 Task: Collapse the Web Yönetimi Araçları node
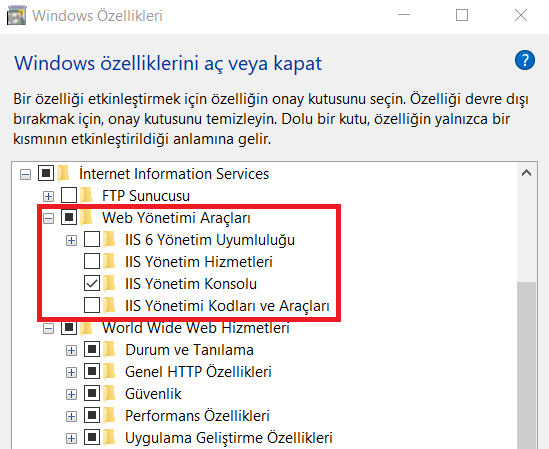coord(48,219)
